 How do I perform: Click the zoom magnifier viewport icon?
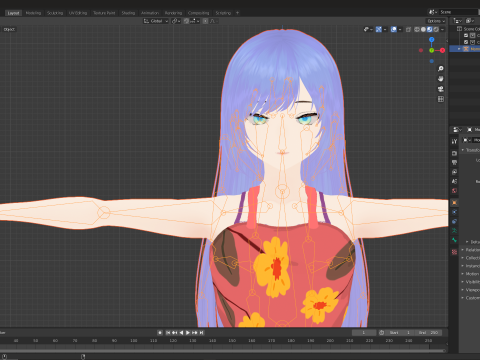click(441, 69)
